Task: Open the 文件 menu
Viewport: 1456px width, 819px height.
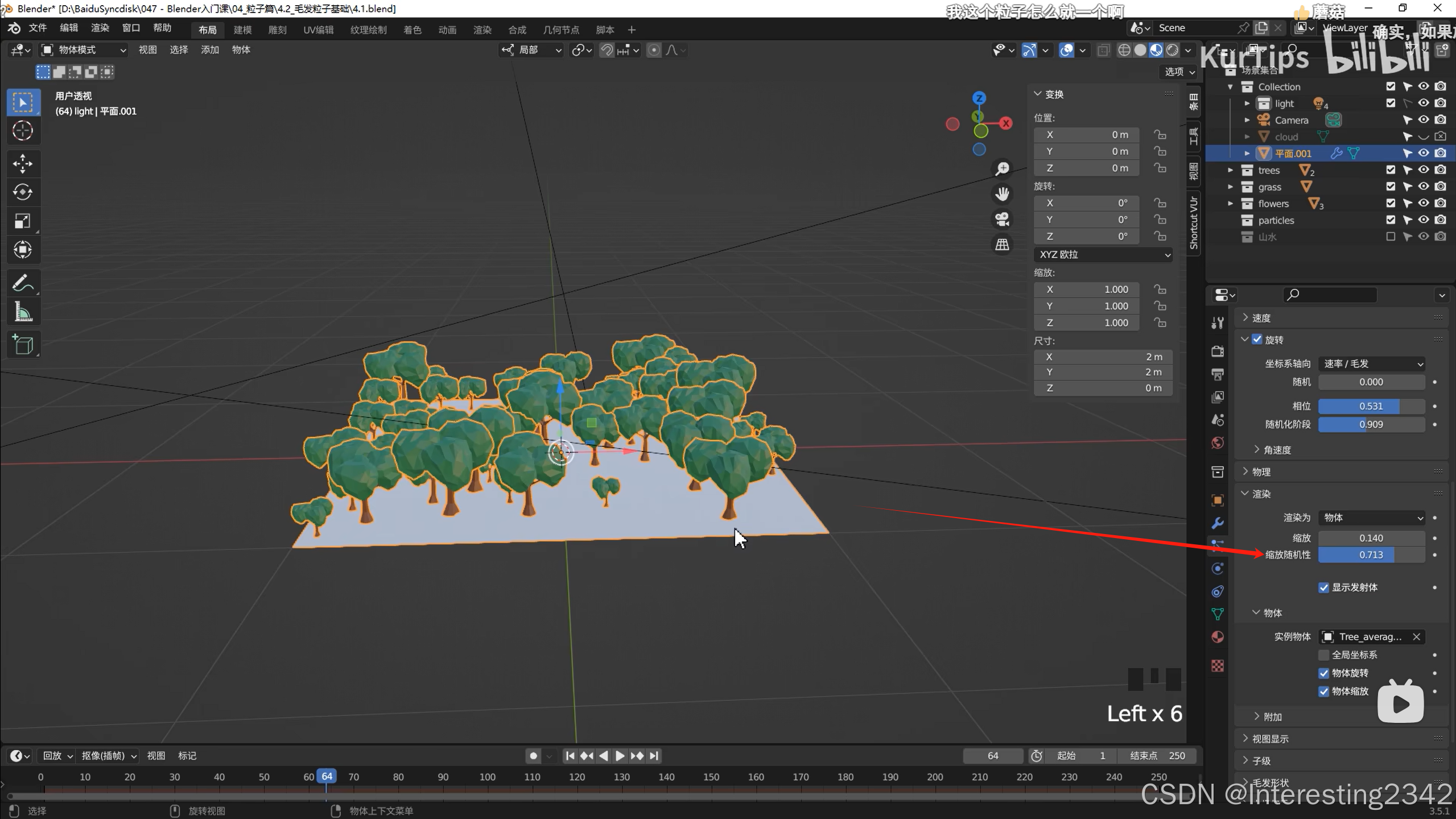Action: pyautogui.click(x=38, y=28)
